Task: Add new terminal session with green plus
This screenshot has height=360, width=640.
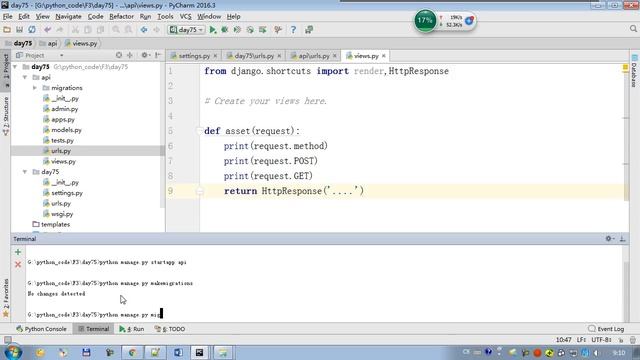Action: click(18, 252)
